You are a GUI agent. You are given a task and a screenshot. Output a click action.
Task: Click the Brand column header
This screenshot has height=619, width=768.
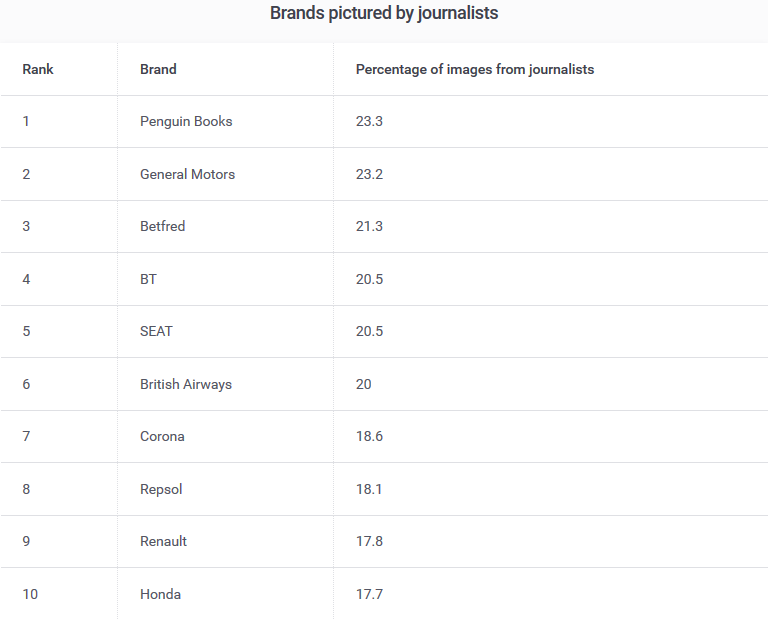tap(158, 69)
